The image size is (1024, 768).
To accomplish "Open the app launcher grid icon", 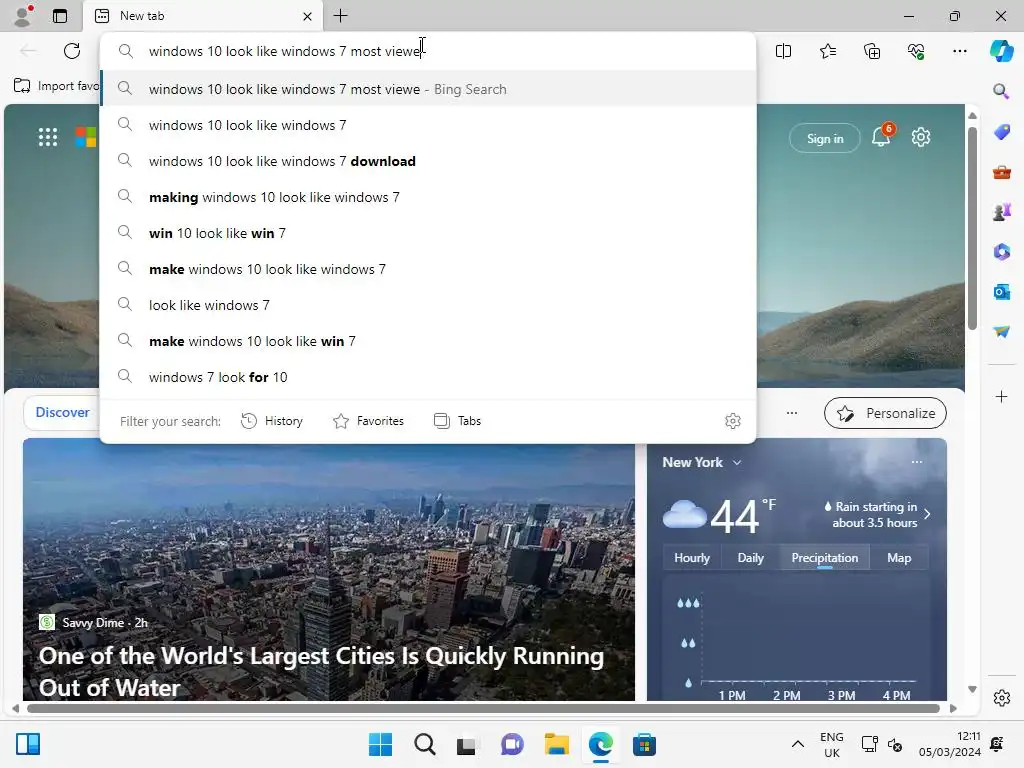I will [48, 137].
